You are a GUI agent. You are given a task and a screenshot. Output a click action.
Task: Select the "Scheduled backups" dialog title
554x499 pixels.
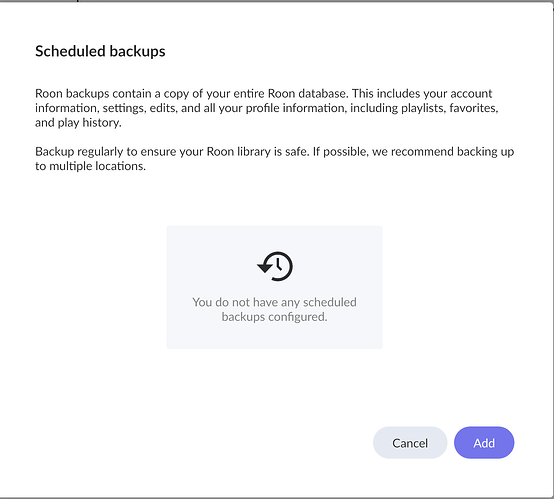[100, 51]
